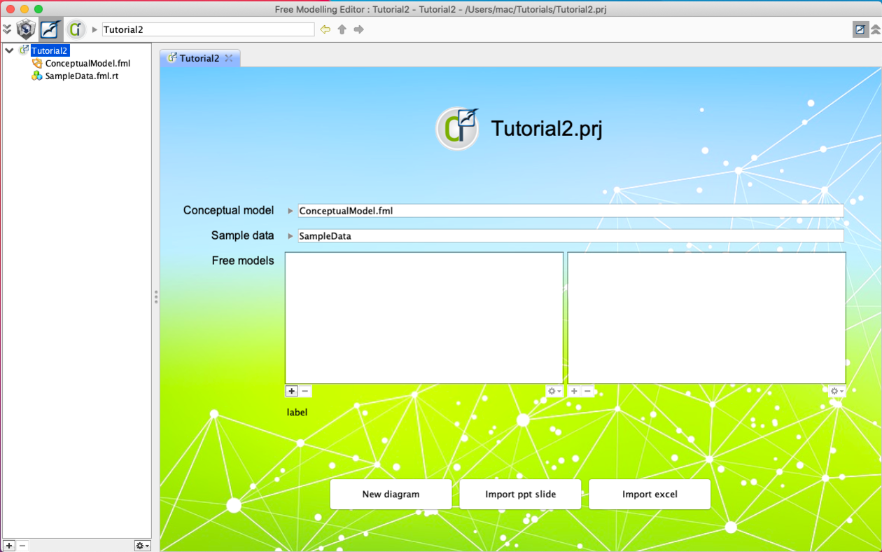This screenshot has width=882, height=552.
Task: Expand the Conceptual model field arrow
Action: click(x=290, y=211)
